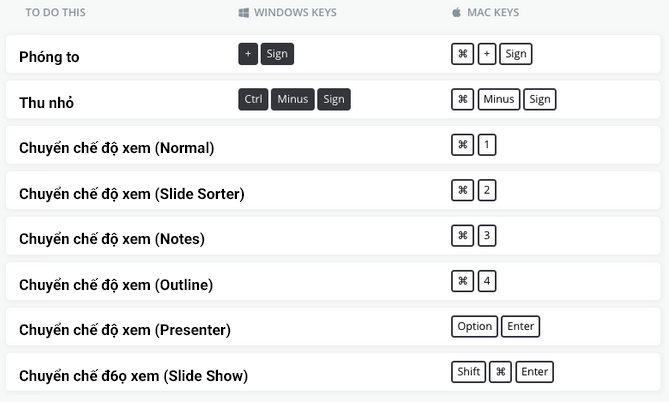Click Command key icon beside the 3 key
Screen dimensions: 669x402
click(x=463, y=236)
